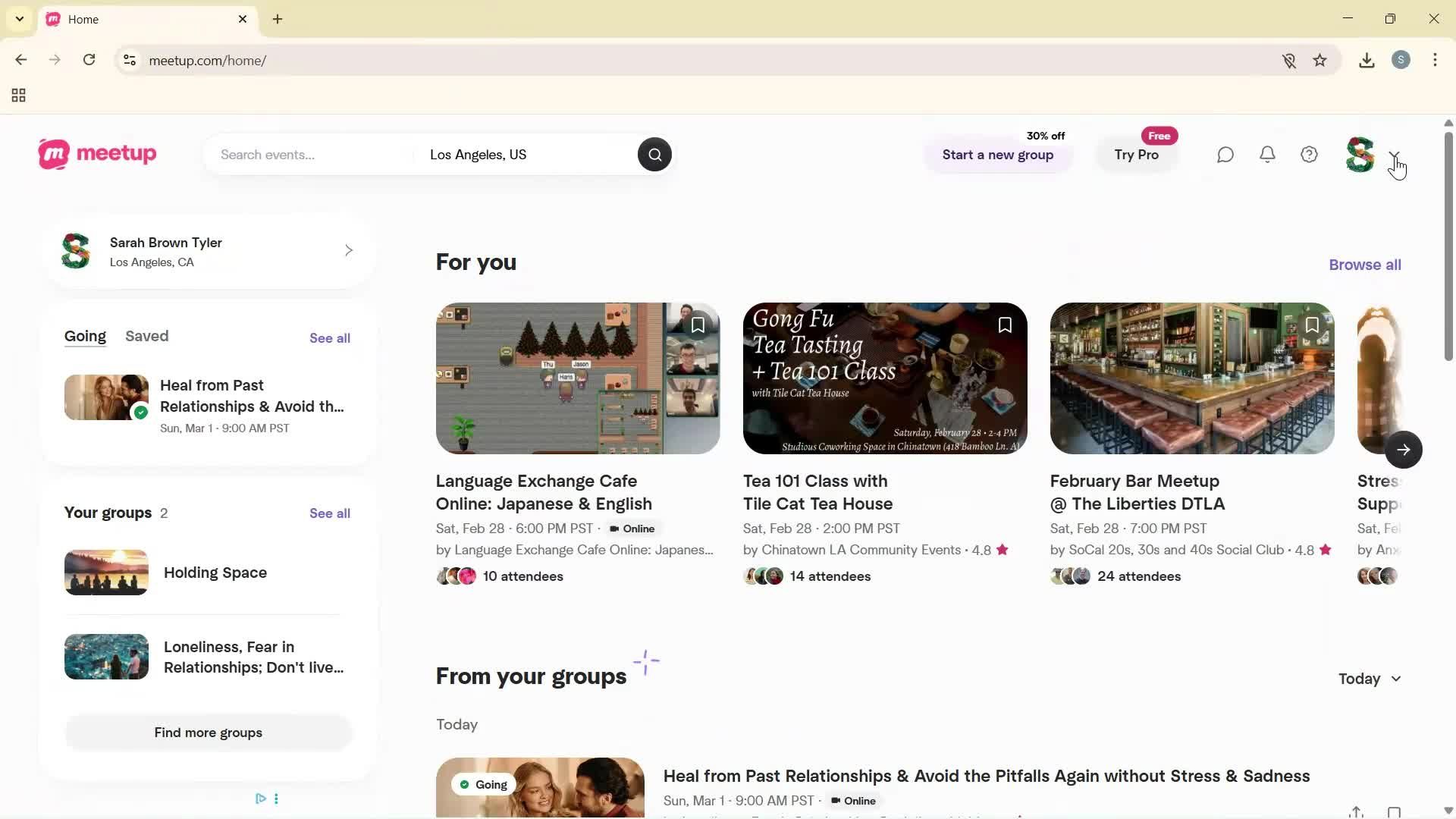Open Browse all recommendations

[1364, 264]
